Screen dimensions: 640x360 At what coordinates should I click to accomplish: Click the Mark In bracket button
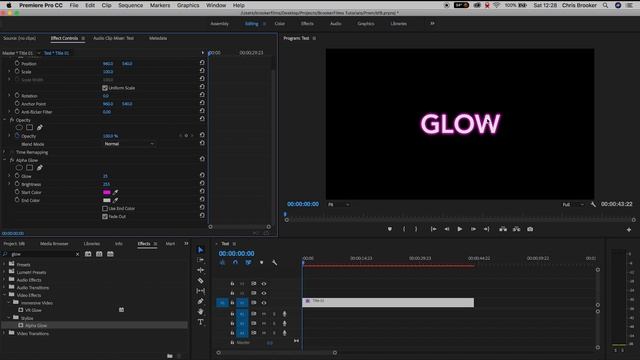404,229
